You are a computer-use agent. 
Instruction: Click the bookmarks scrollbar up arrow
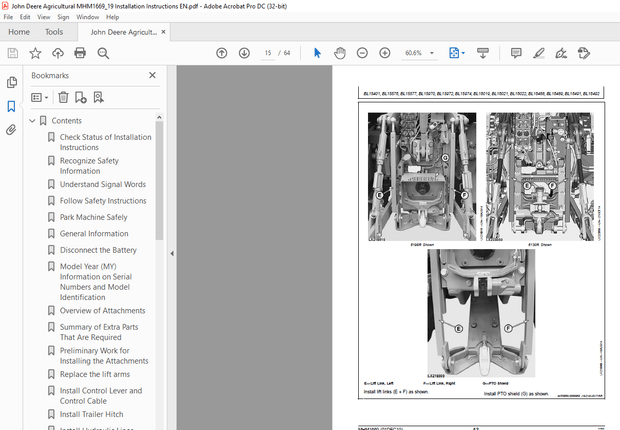pyautogui.click(x=159, y=117)
